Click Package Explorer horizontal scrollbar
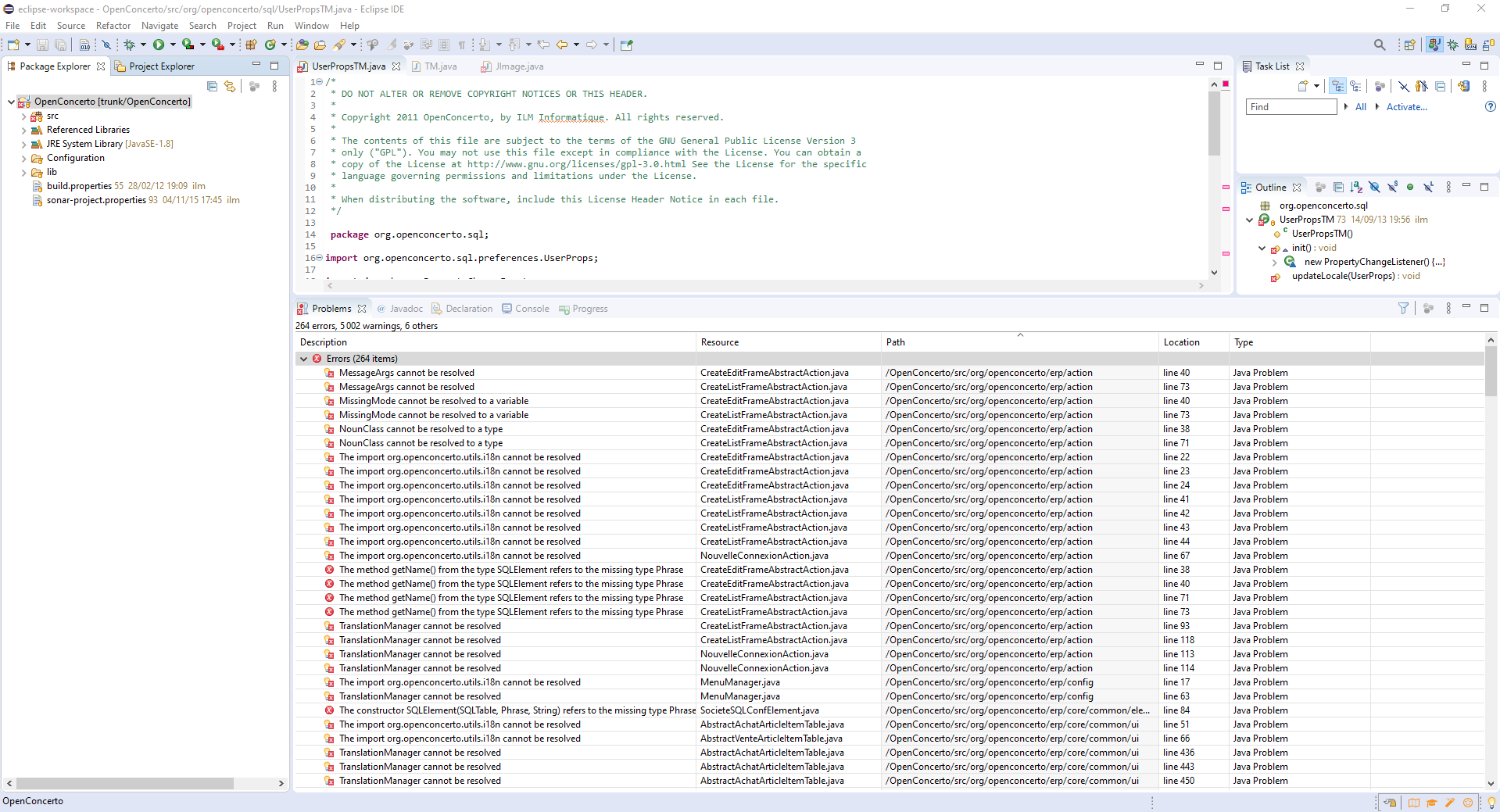The image size is (1500, 812). click(x=125, y=783)
